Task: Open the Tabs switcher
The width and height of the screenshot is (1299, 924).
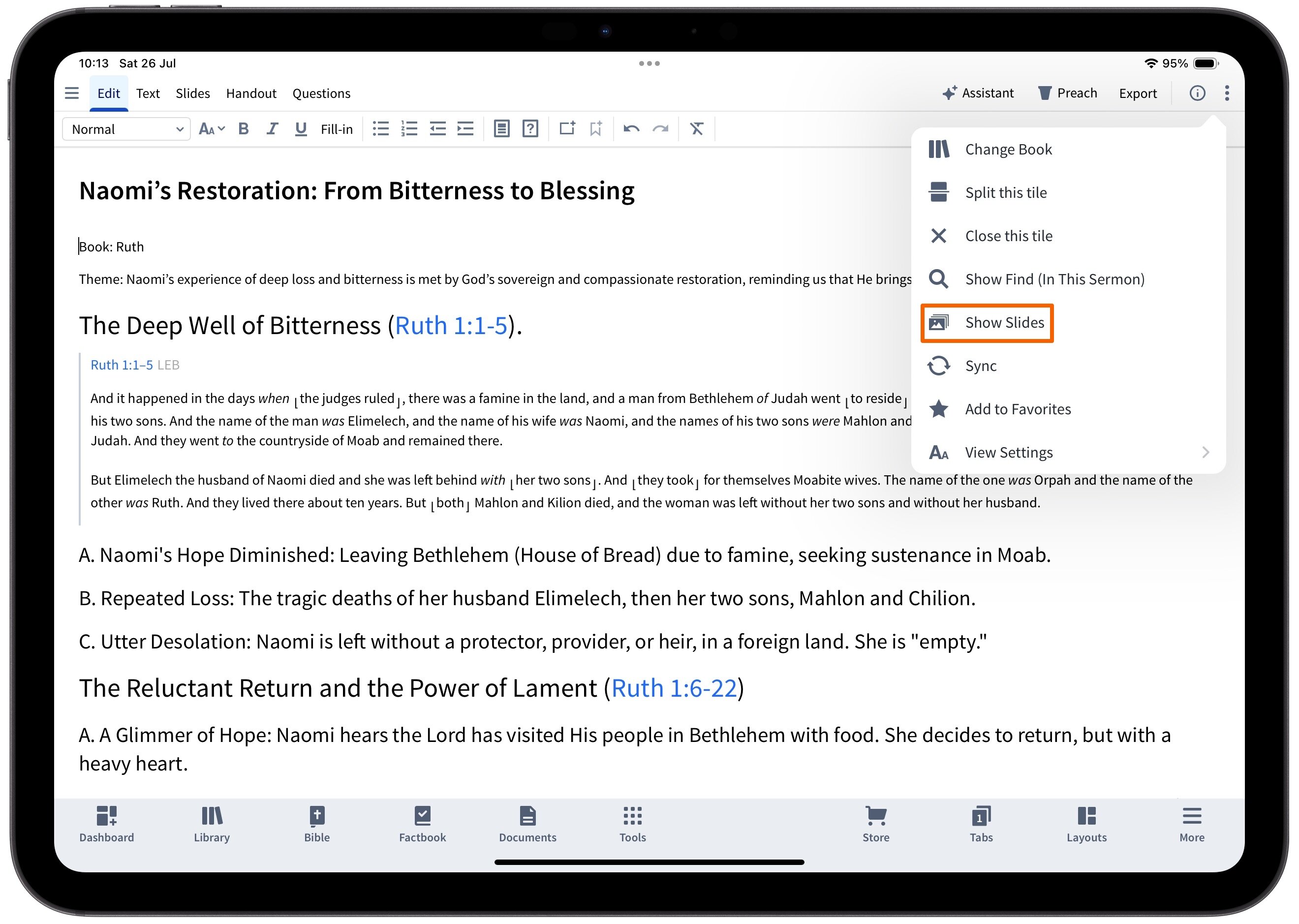Action: click(981, 824)
